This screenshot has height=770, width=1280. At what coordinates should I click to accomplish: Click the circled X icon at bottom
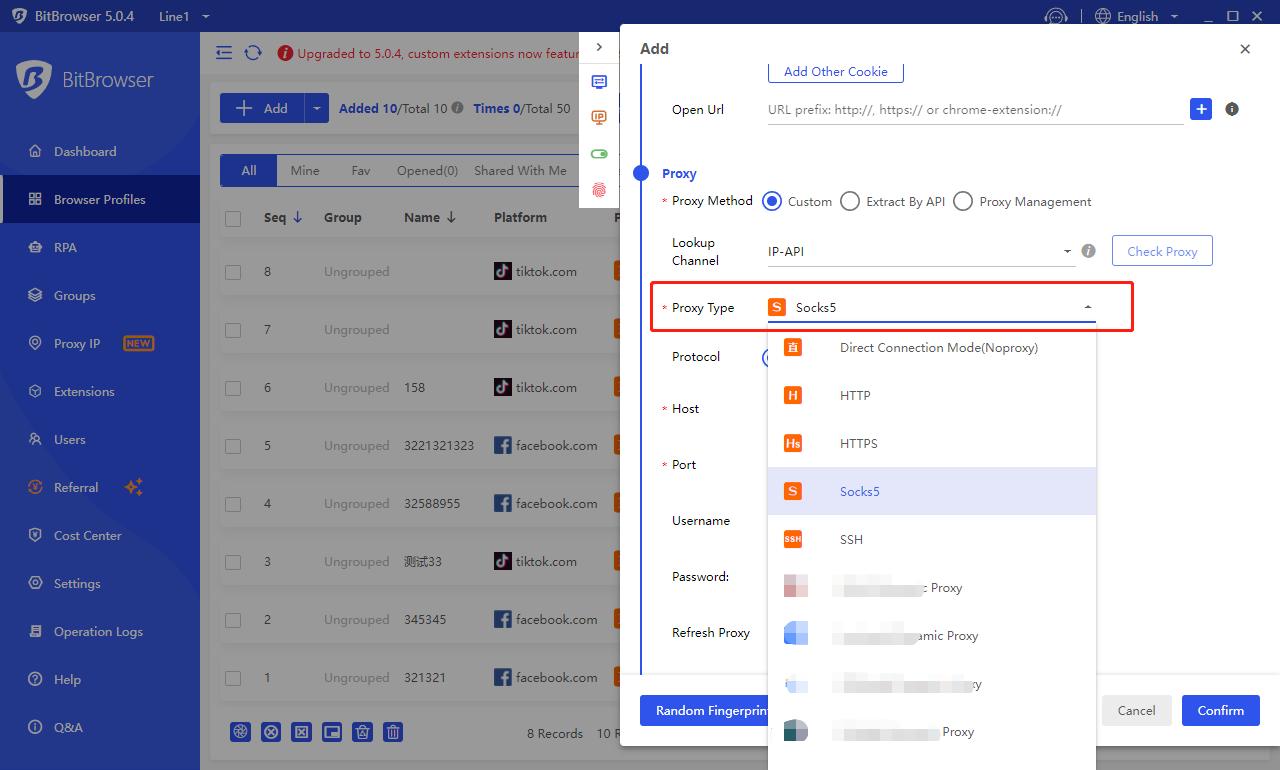coord(271,732)
